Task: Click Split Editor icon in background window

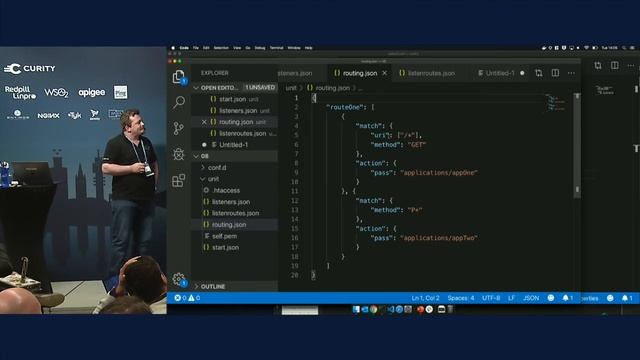Action: [x=614, y=65]
